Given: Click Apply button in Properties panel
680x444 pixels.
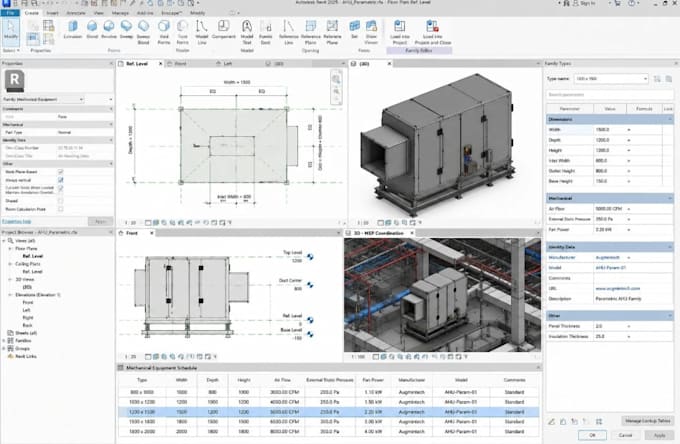Looking at the screenshot, I should [100, 222].
